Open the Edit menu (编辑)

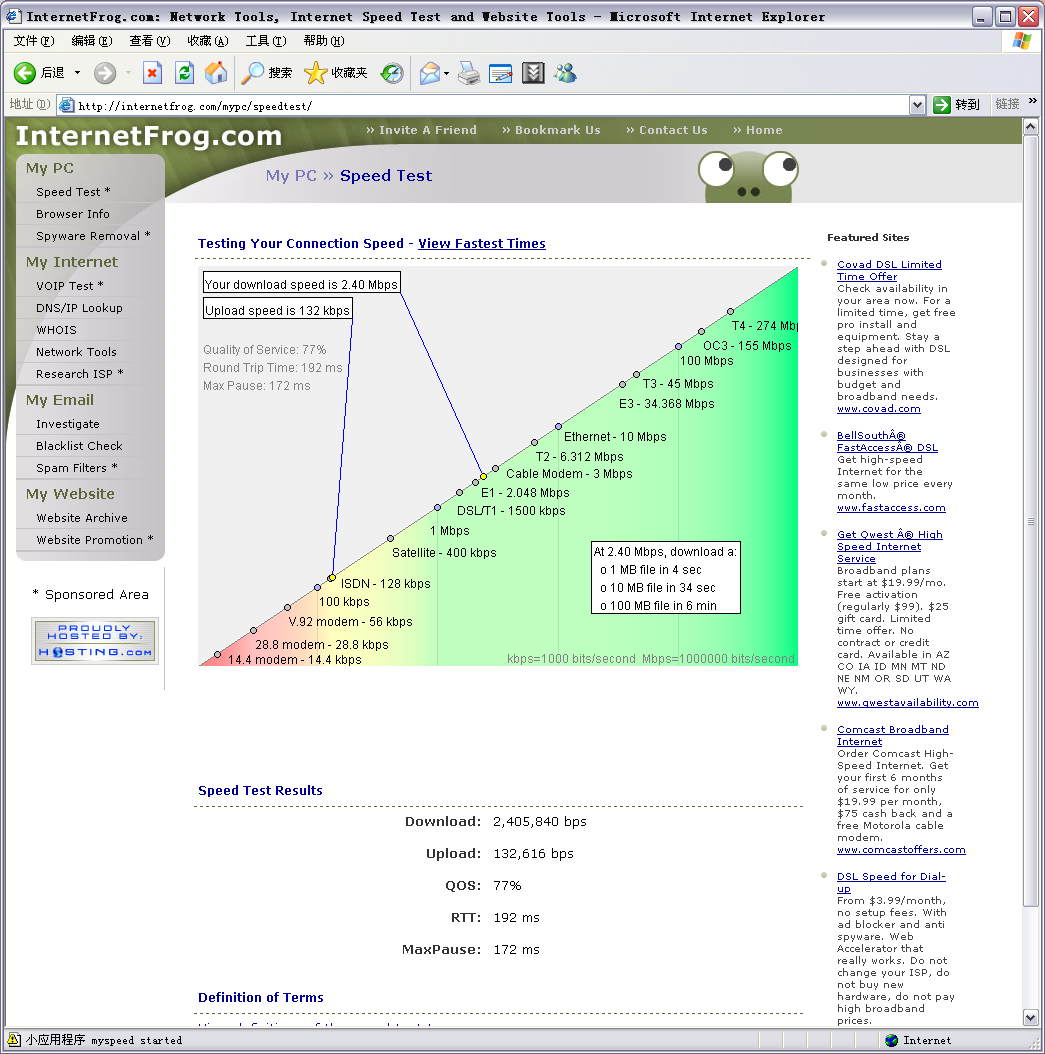click(x=92, y=41)
